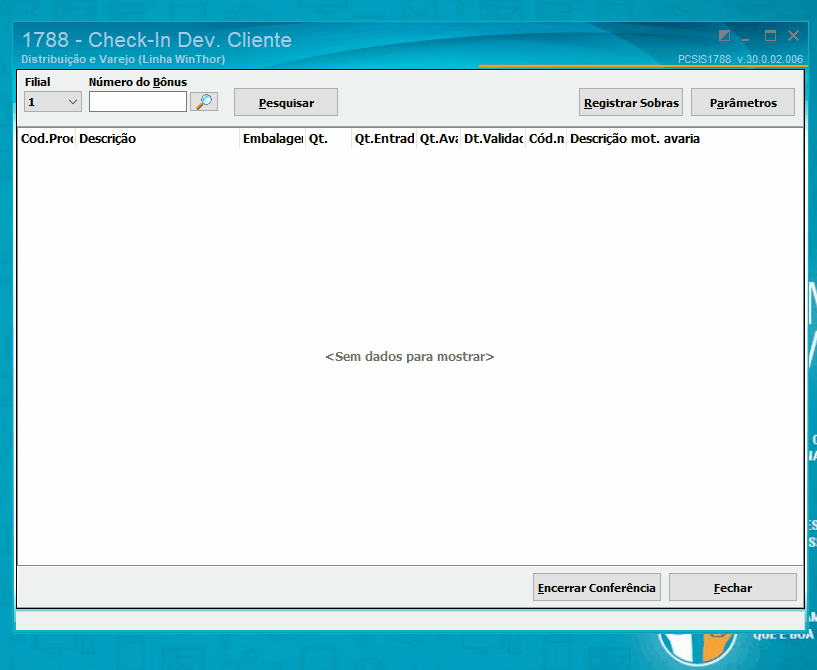
Task: Click Encerrar Conferência
Action: pyautogui.click(x=597, y=587)
